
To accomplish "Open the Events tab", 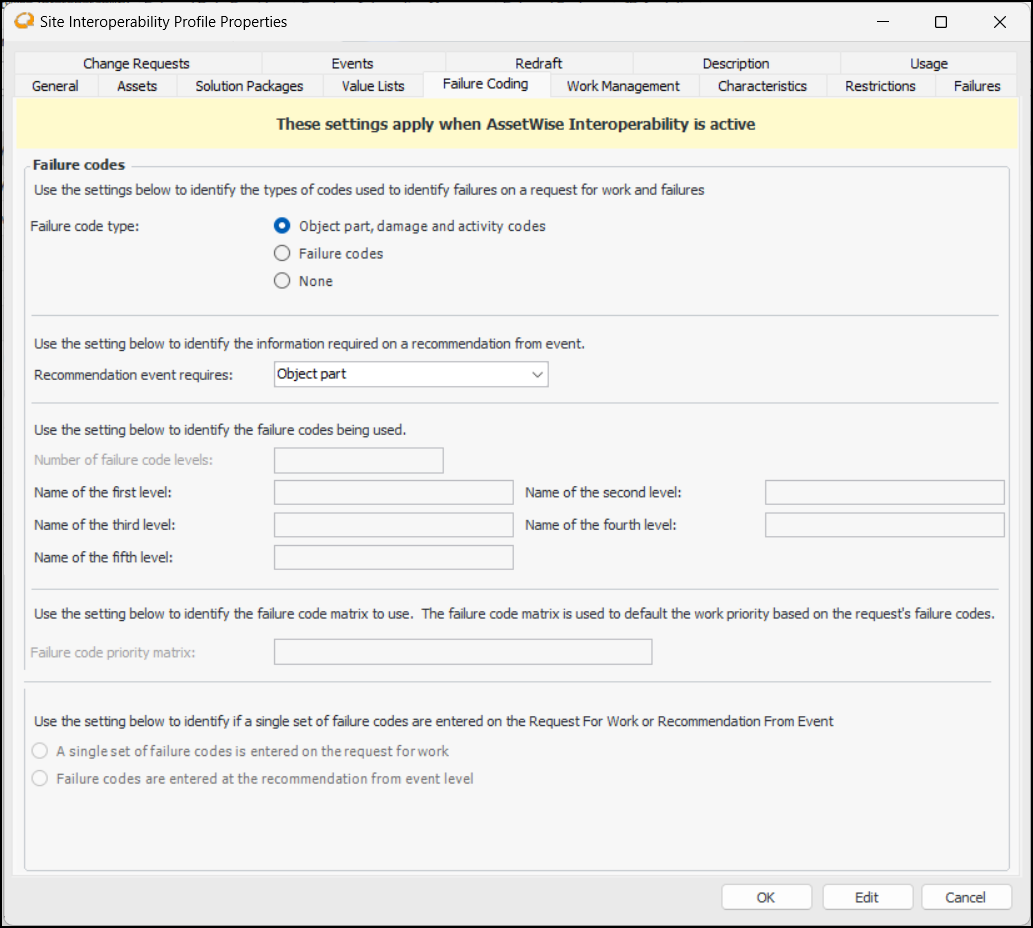I will click(x=352, y=64).
